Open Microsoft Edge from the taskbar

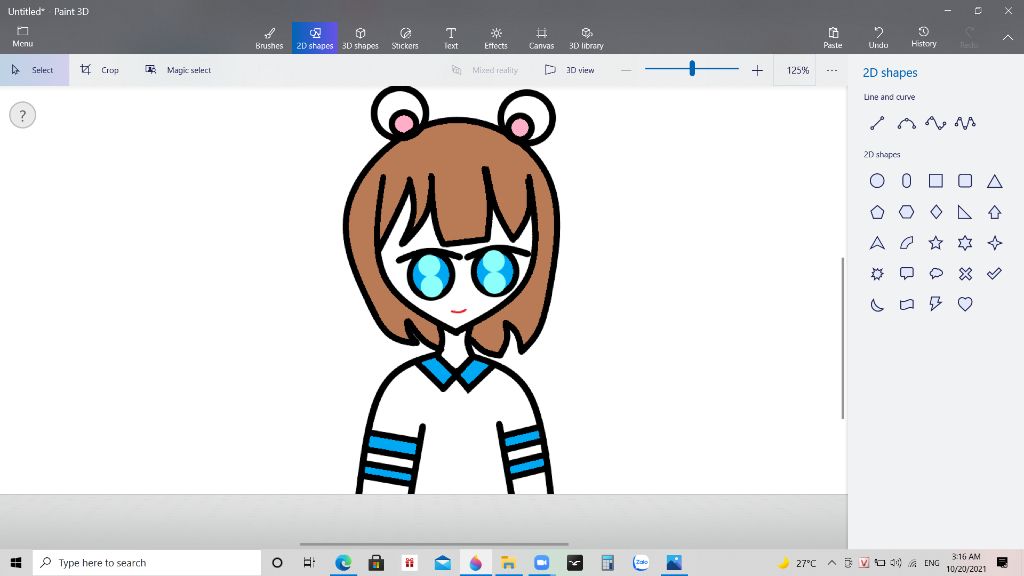coord(343,562)
